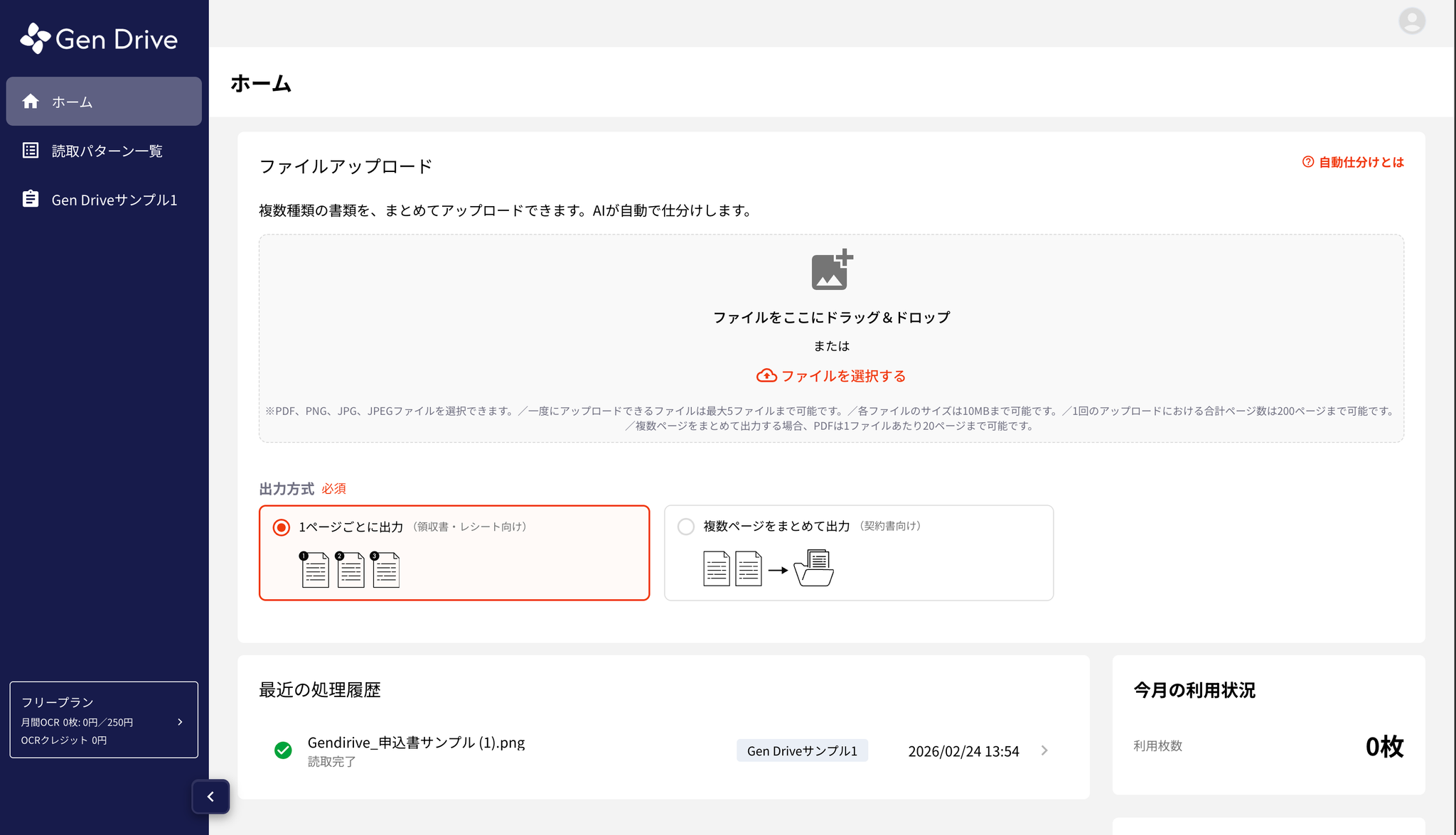The height and width of the screenshot is (835, 1456).
Task: Click the pages-to-folder merge illustration
Action: (x=768, y=569)
